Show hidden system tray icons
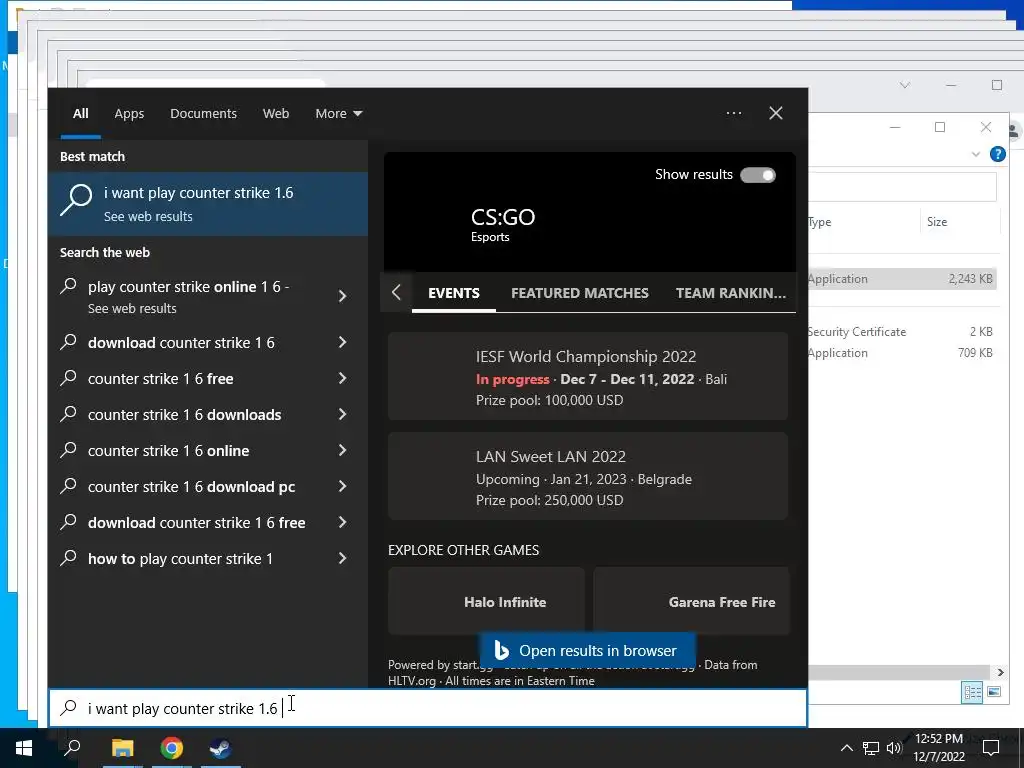 [x=846, y=748]
